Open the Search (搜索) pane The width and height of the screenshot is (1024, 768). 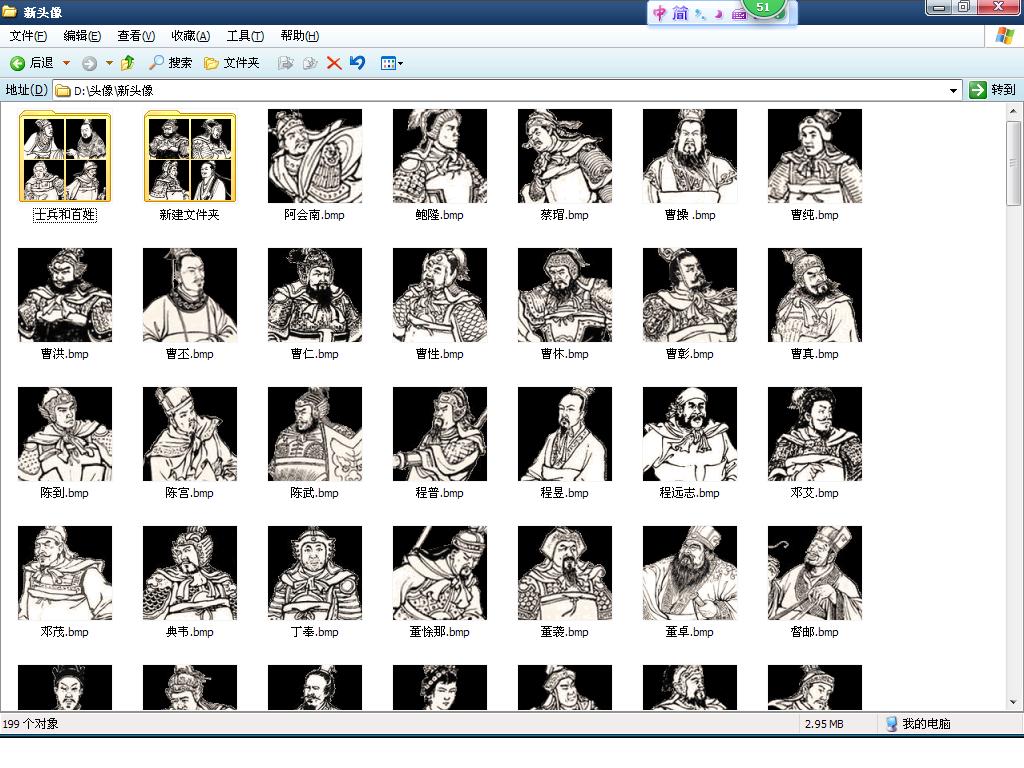point(170,63)
